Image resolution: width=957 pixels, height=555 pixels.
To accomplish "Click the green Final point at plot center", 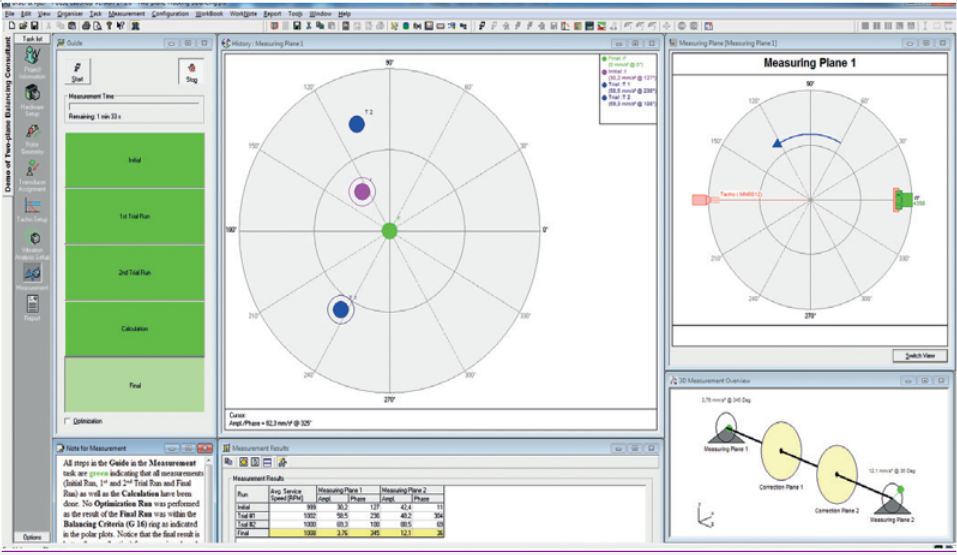I will coord(389,231).
